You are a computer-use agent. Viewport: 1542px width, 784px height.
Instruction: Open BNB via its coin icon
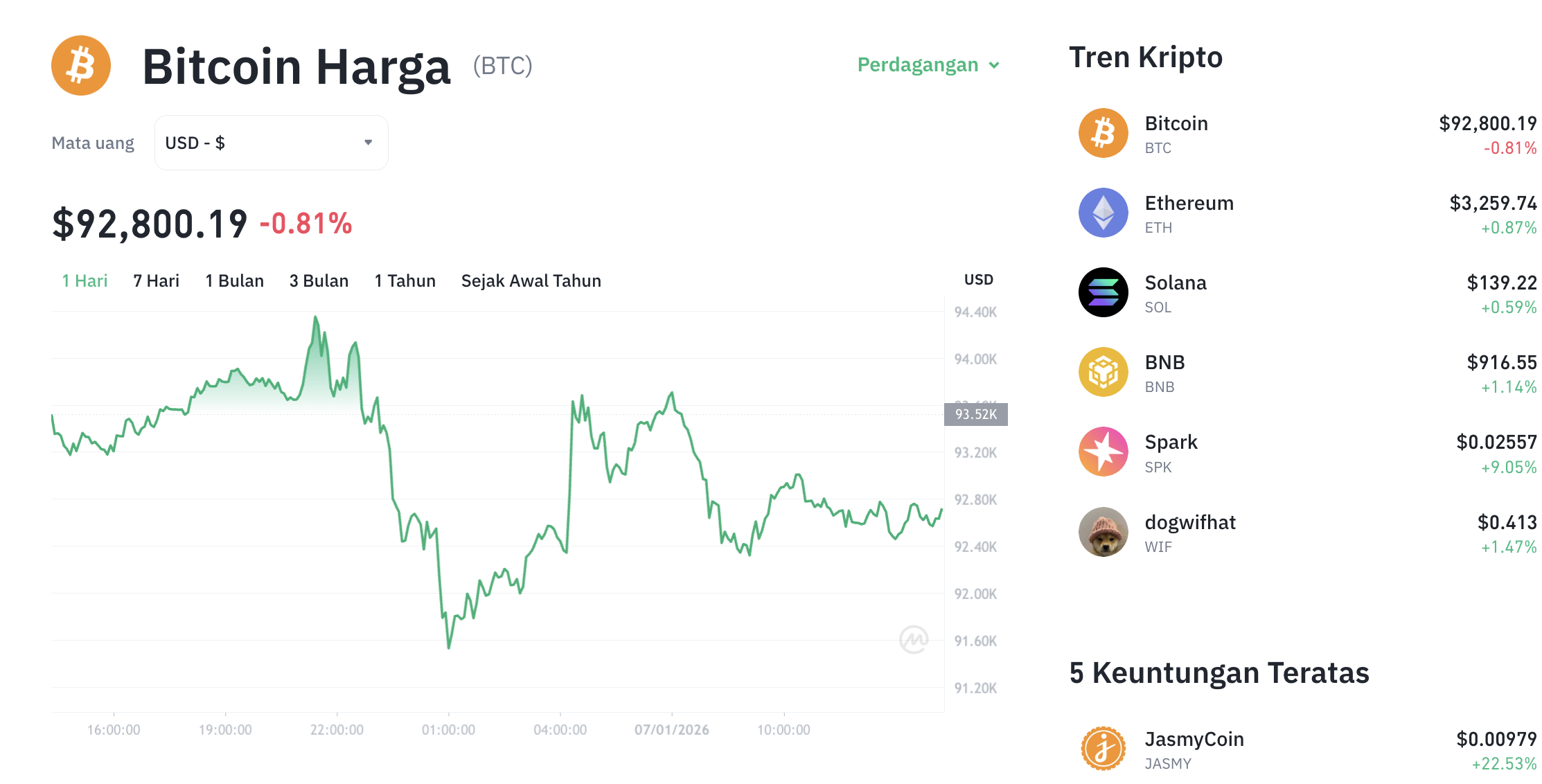tap(1103, 372)
